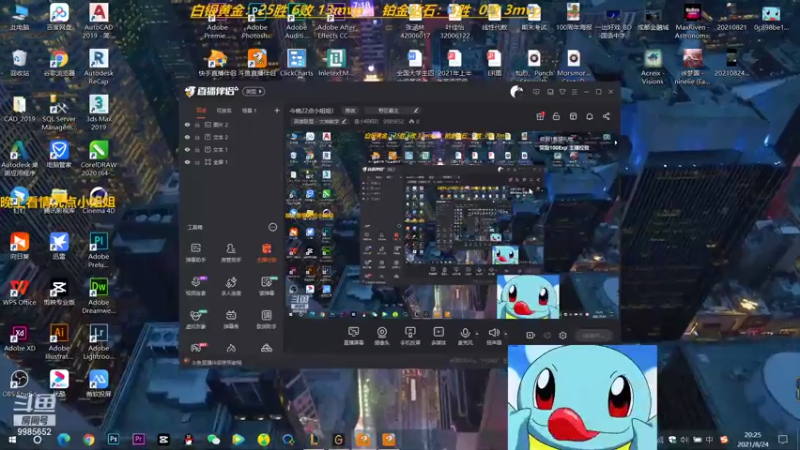
Task: Select the red active scene tab
Action: [x=202, y=110]
